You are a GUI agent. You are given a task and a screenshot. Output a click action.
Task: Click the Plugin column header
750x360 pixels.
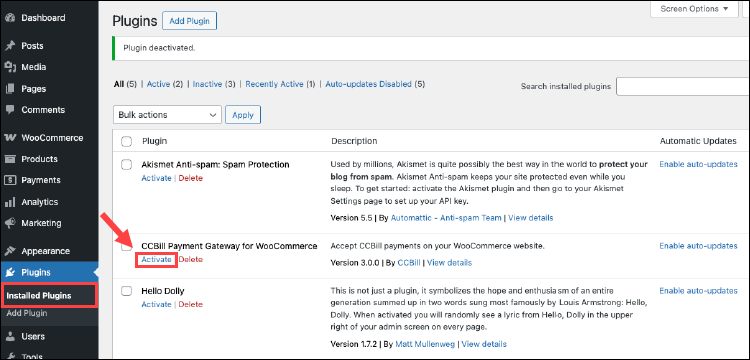(x=154, y=142)
